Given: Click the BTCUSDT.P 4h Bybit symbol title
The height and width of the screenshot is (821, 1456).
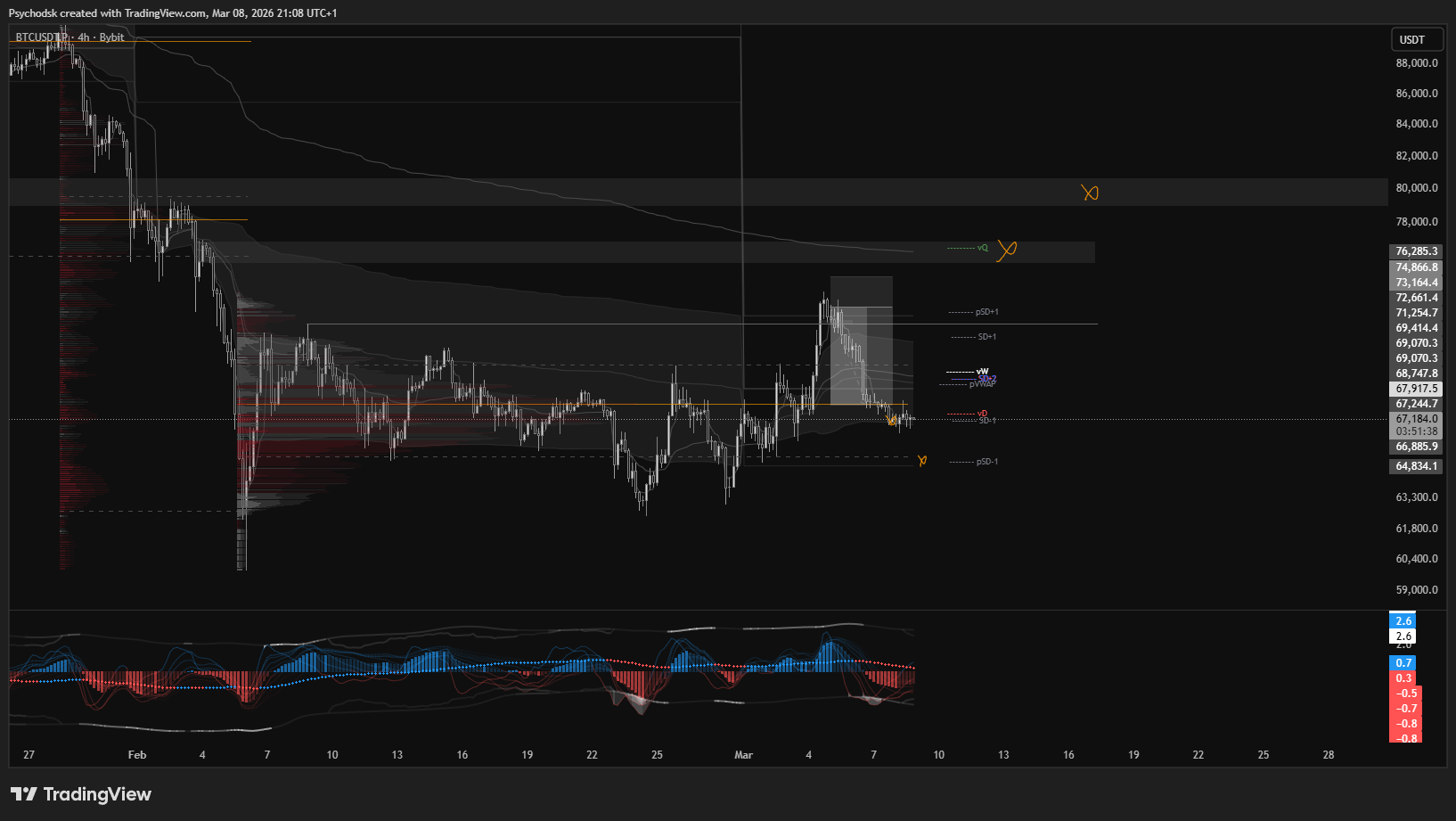Looking at the screenshot, I should coord(70,37).
